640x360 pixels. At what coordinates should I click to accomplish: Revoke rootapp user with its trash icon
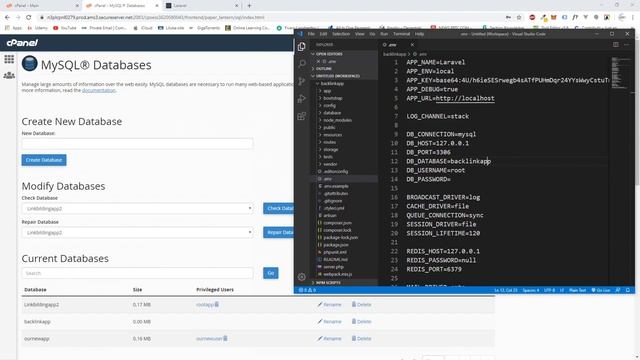click(x=217, y=304)
